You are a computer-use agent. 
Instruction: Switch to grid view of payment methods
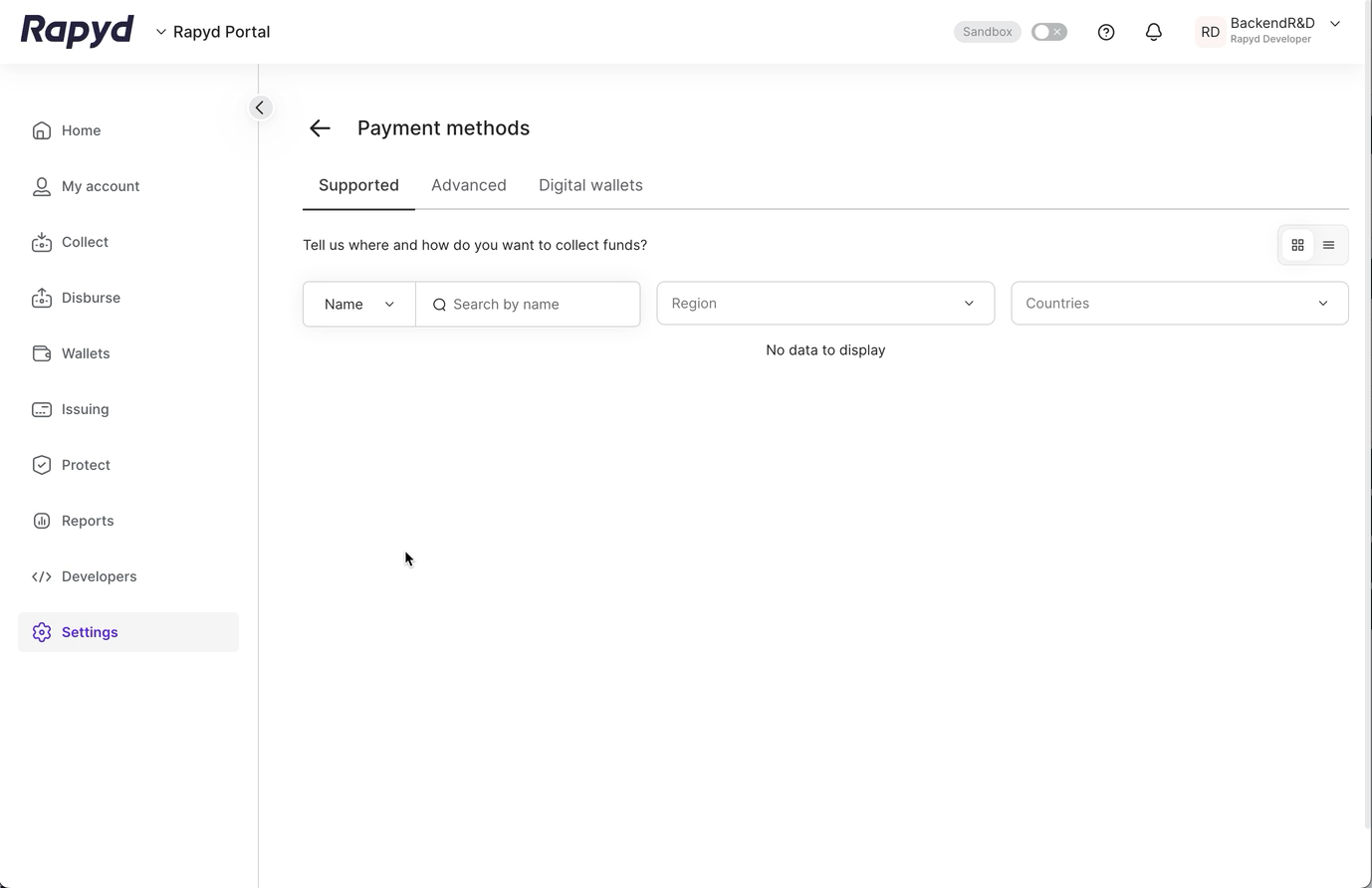pos(1297,244)
